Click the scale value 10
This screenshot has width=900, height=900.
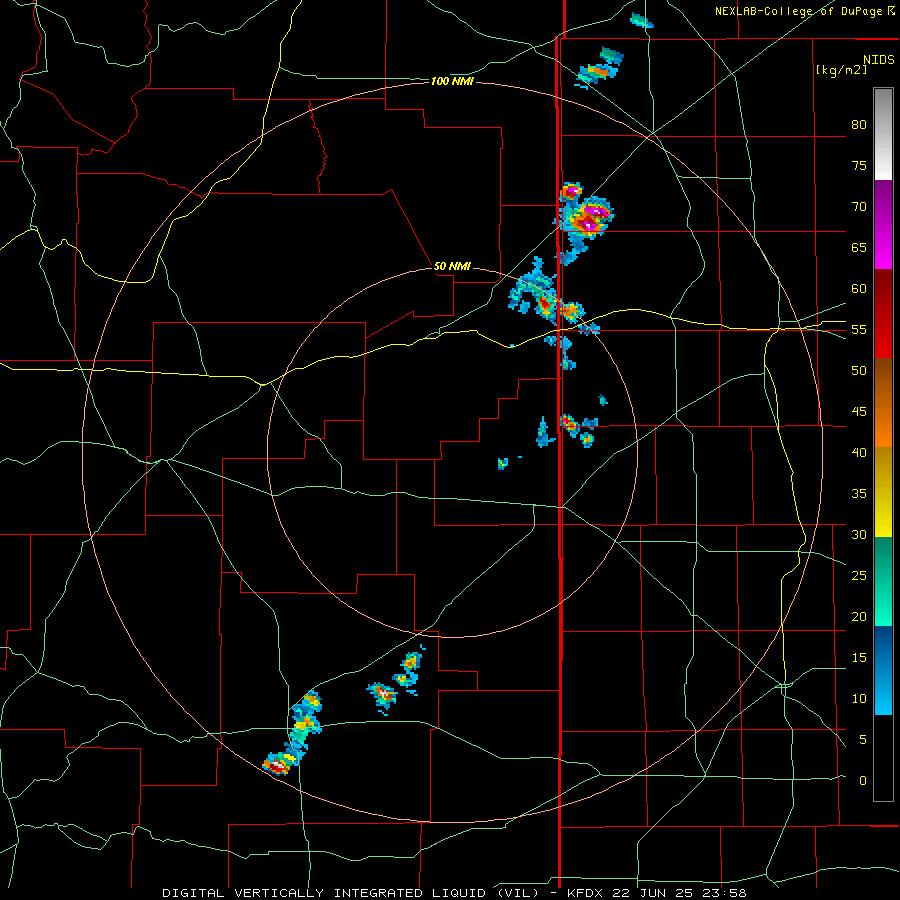click(x=859, y=699)
